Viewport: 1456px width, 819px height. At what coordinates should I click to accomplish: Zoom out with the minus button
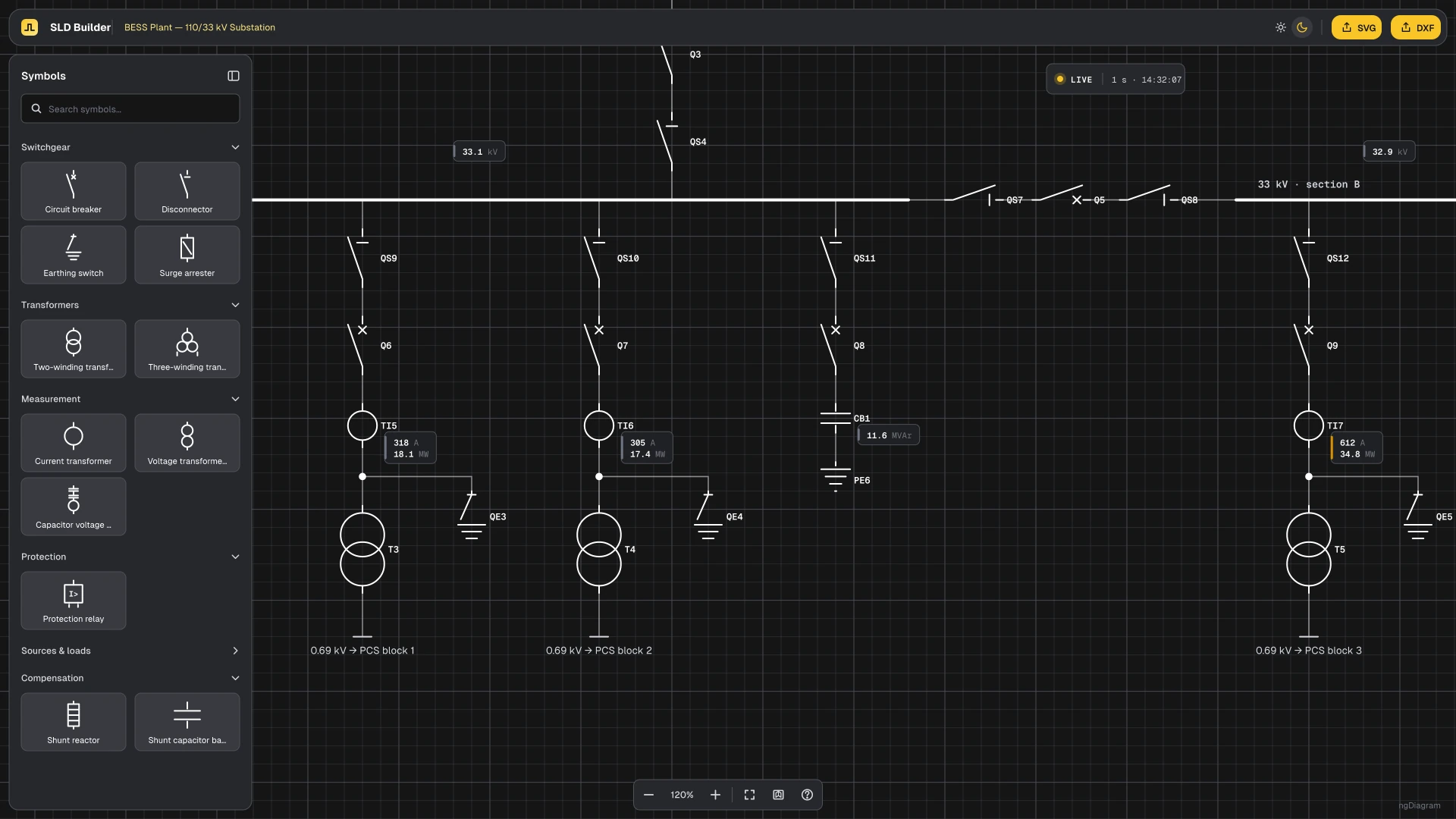point(648,795)
